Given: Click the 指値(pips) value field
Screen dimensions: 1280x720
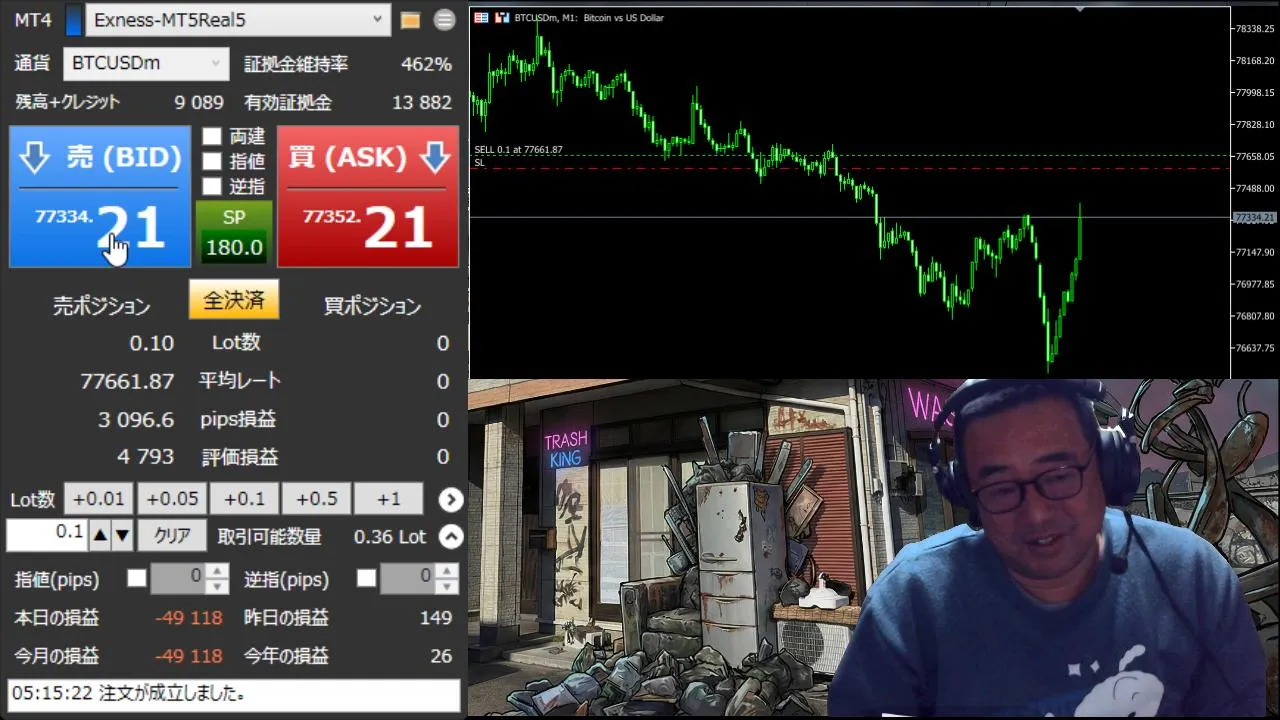Looking at the screenshot, I should [180, 578].
